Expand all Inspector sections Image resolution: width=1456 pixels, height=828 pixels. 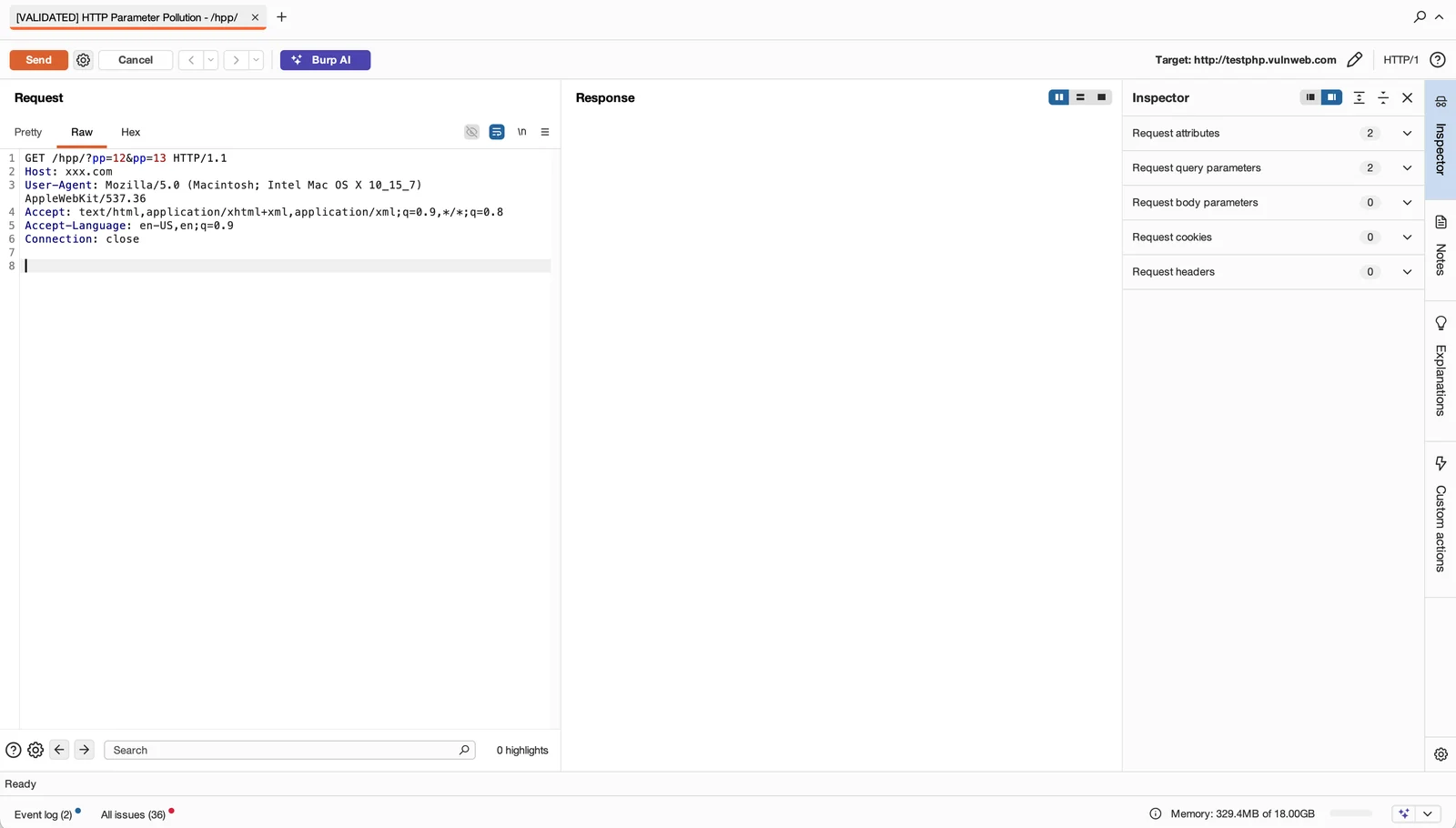pyautogui.click(x=1360, y=97)
